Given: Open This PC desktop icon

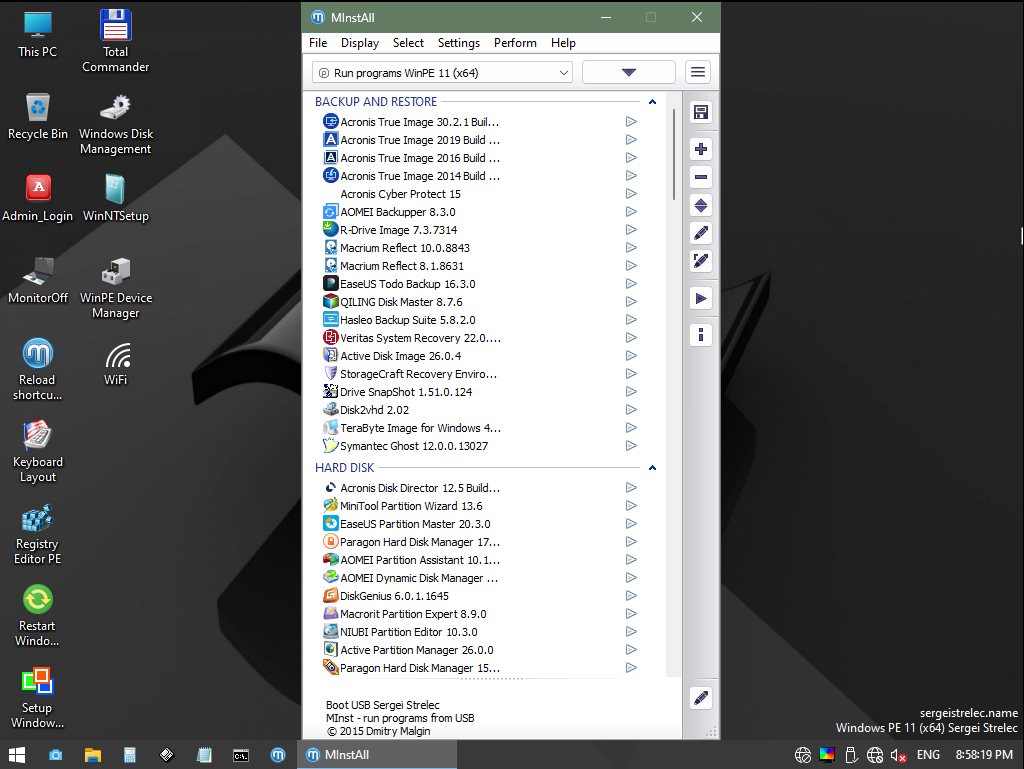Looking at the screenshot, I should [x=37, y=34].
